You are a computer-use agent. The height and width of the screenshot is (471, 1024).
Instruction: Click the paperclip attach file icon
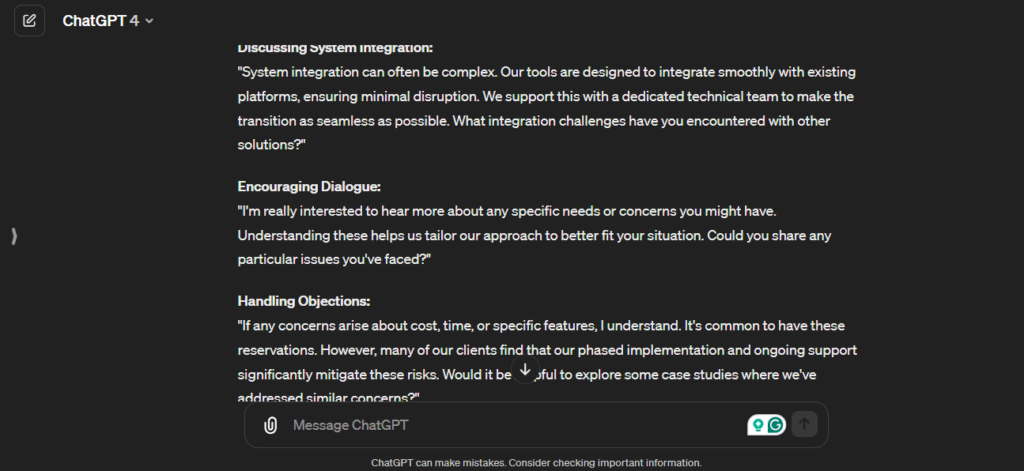pyautogui.click(x=270, y=425)
